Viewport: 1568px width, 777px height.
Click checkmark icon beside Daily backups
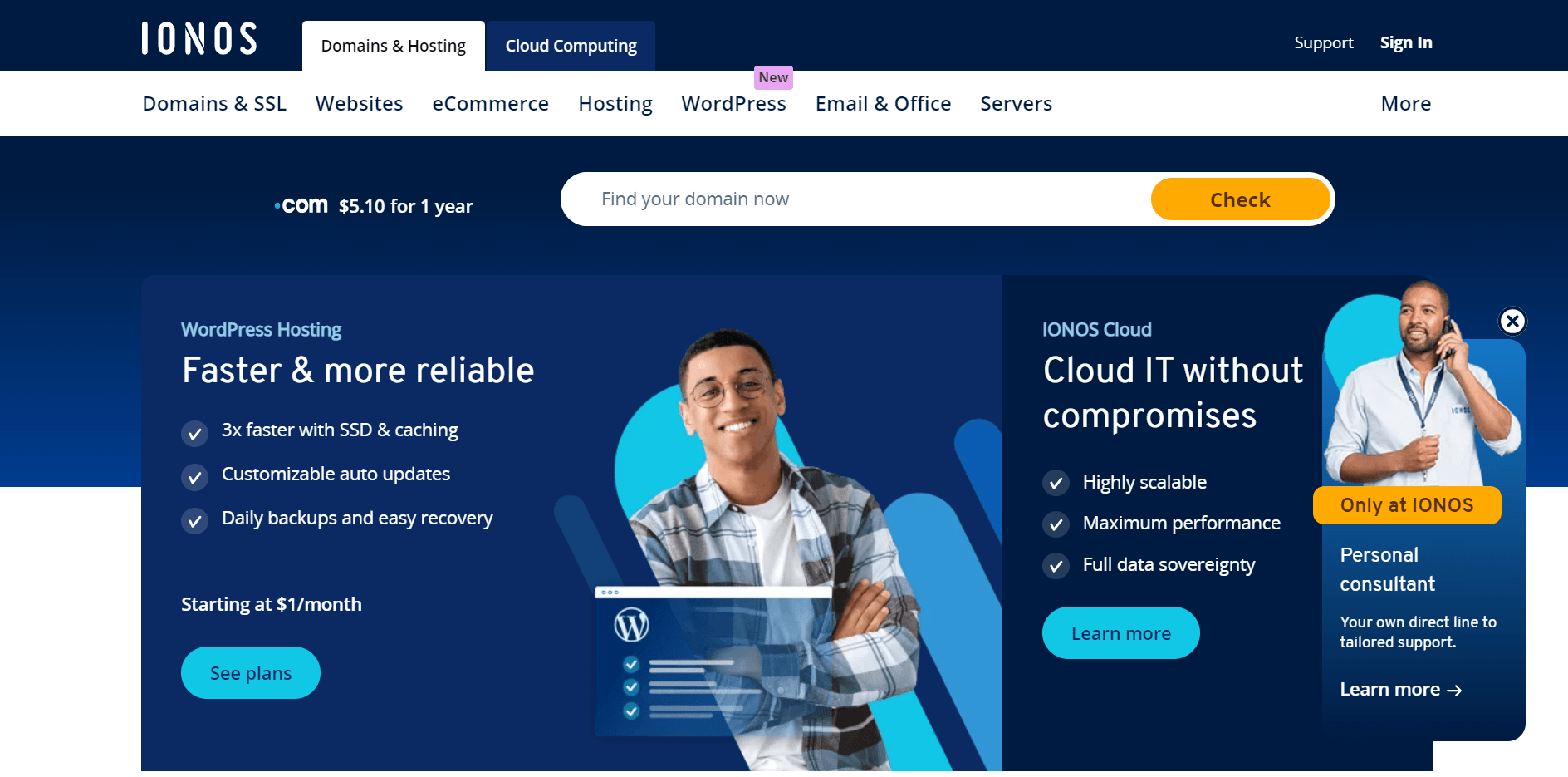click(194, 521)
